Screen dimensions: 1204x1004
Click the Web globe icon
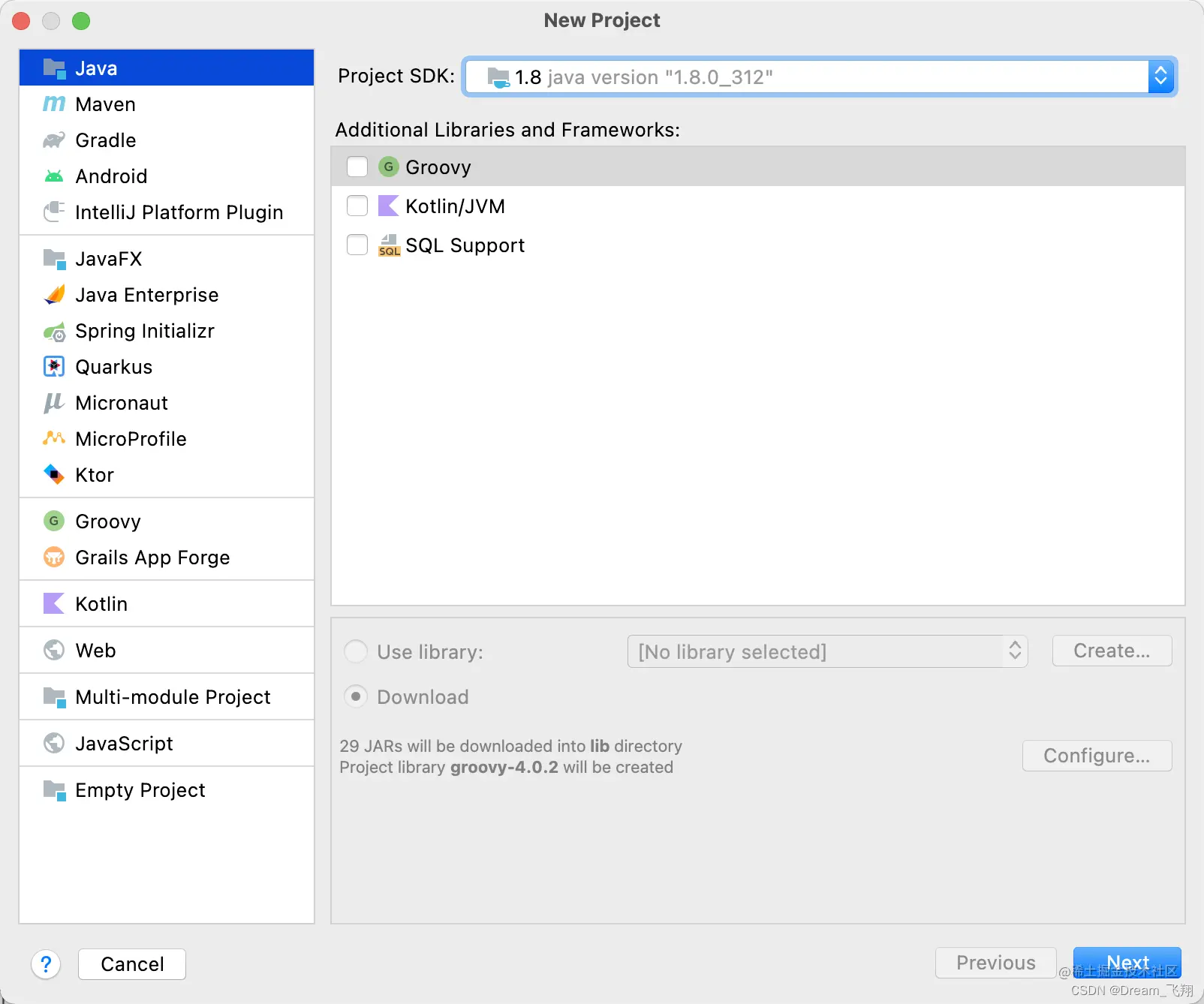[54, 651]
